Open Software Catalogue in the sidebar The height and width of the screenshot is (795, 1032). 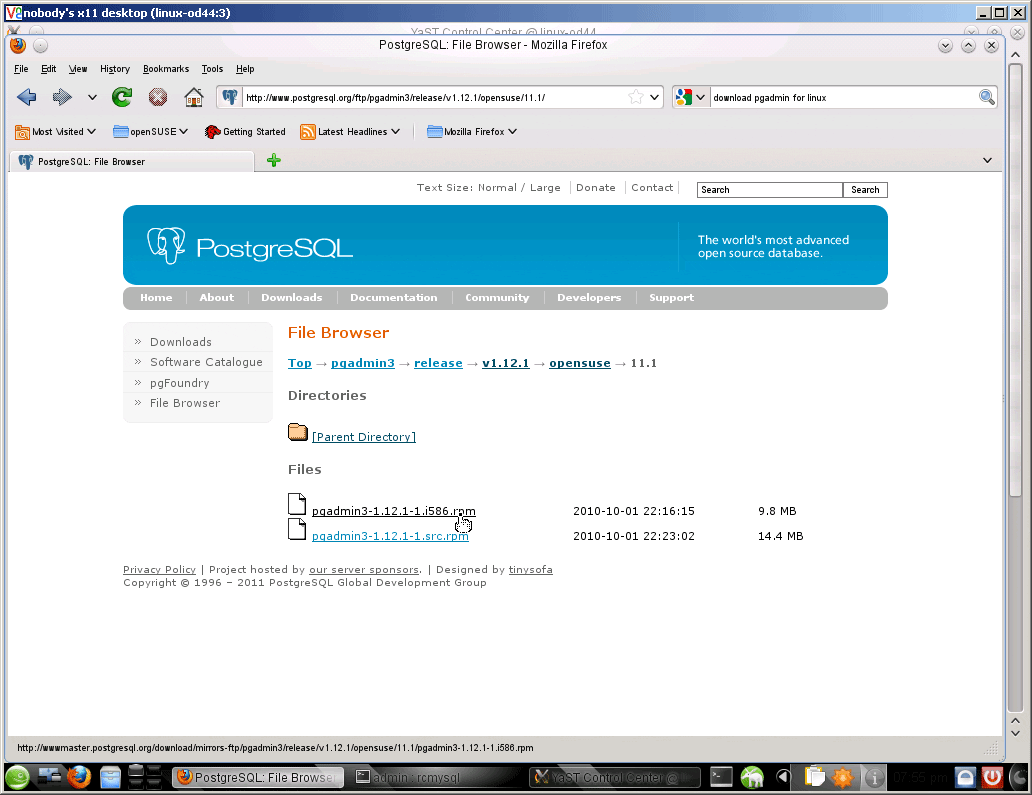click(x=206, y=362)
